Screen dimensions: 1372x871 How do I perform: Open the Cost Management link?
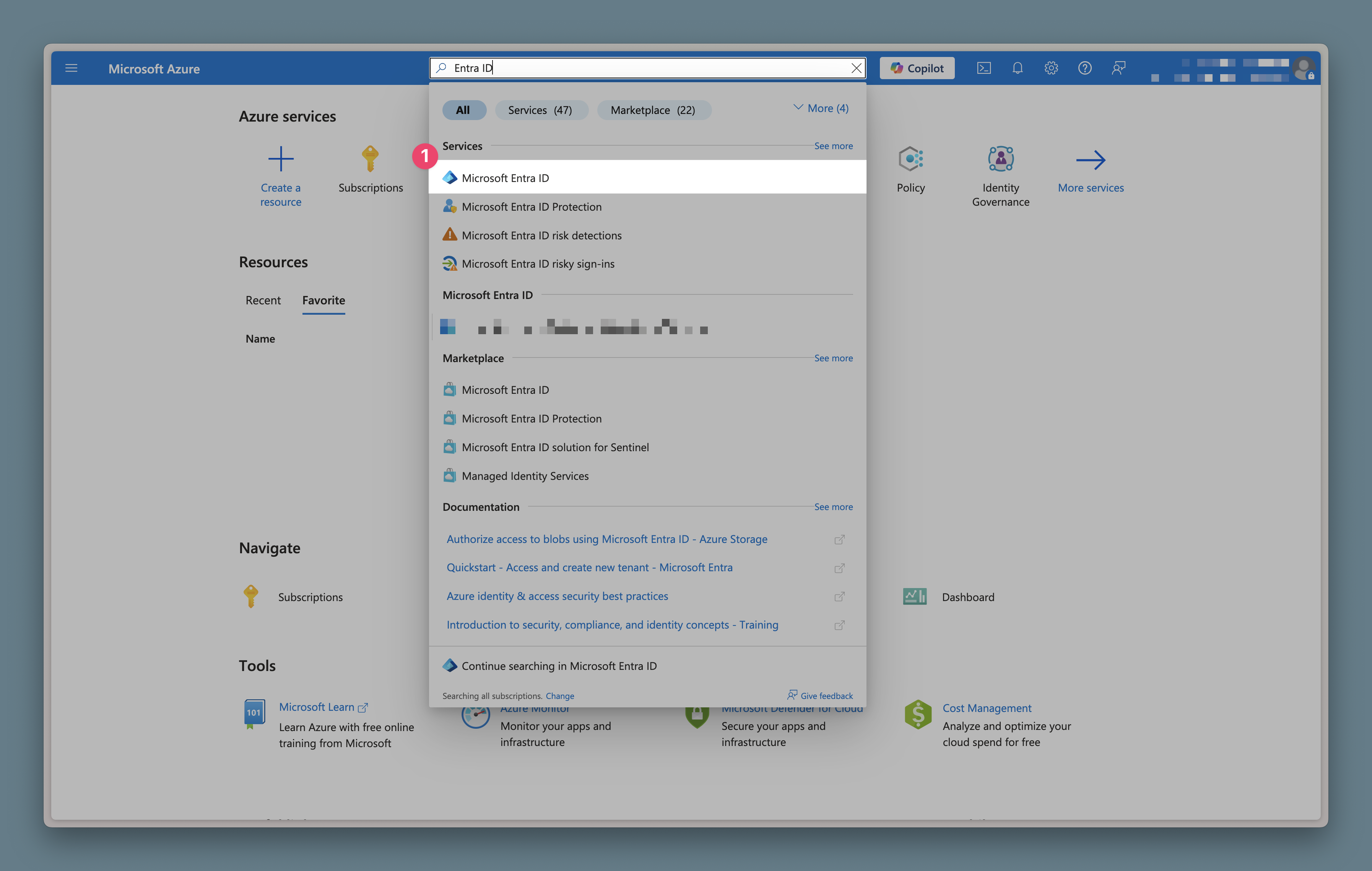click(986, 708)
